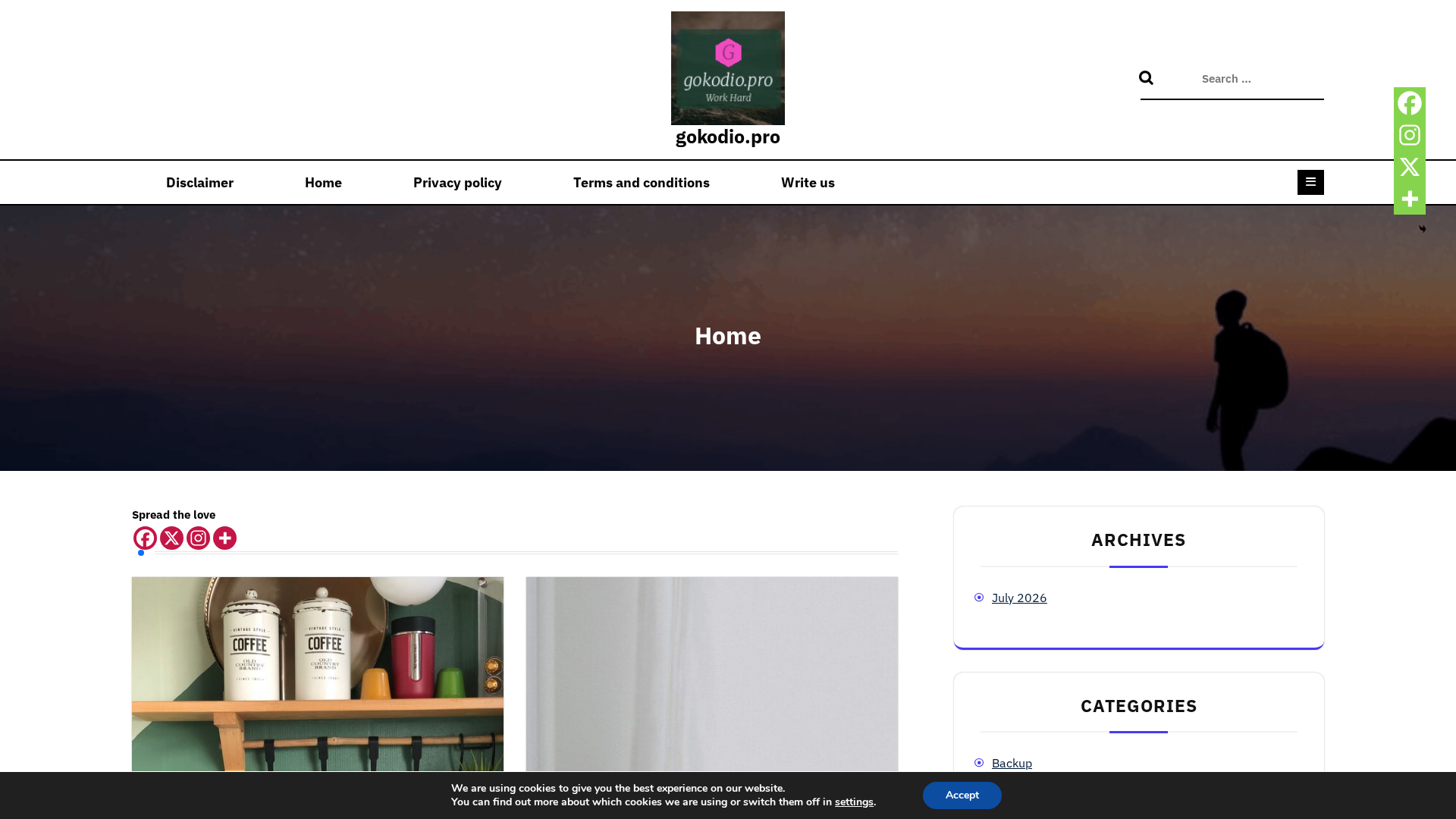Click the Home banner heading
Image resolution: width=1456 pixels, height=819 pixels.
click(728, 336)
